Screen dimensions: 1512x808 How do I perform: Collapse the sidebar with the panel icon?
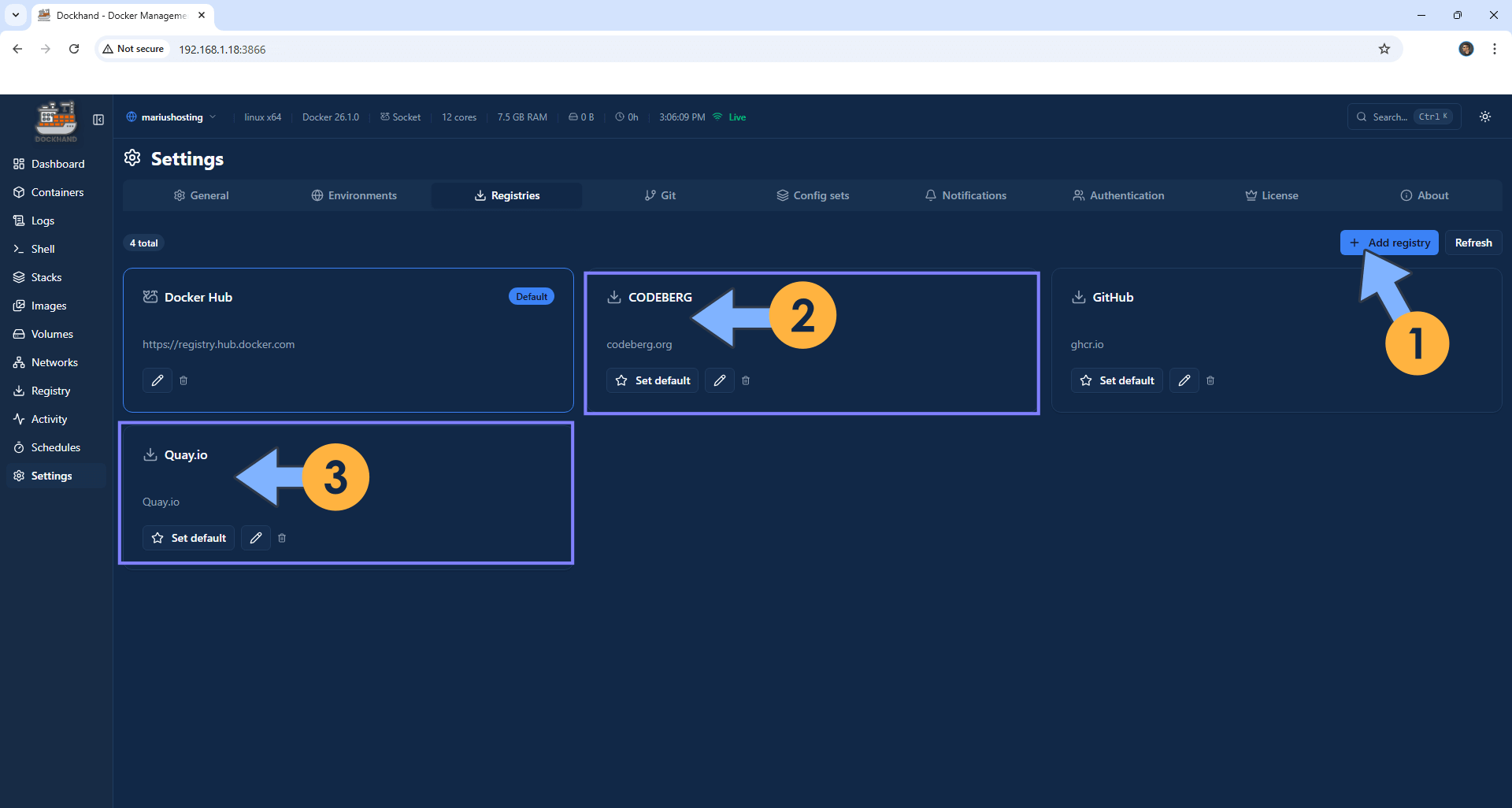point(98,119)
